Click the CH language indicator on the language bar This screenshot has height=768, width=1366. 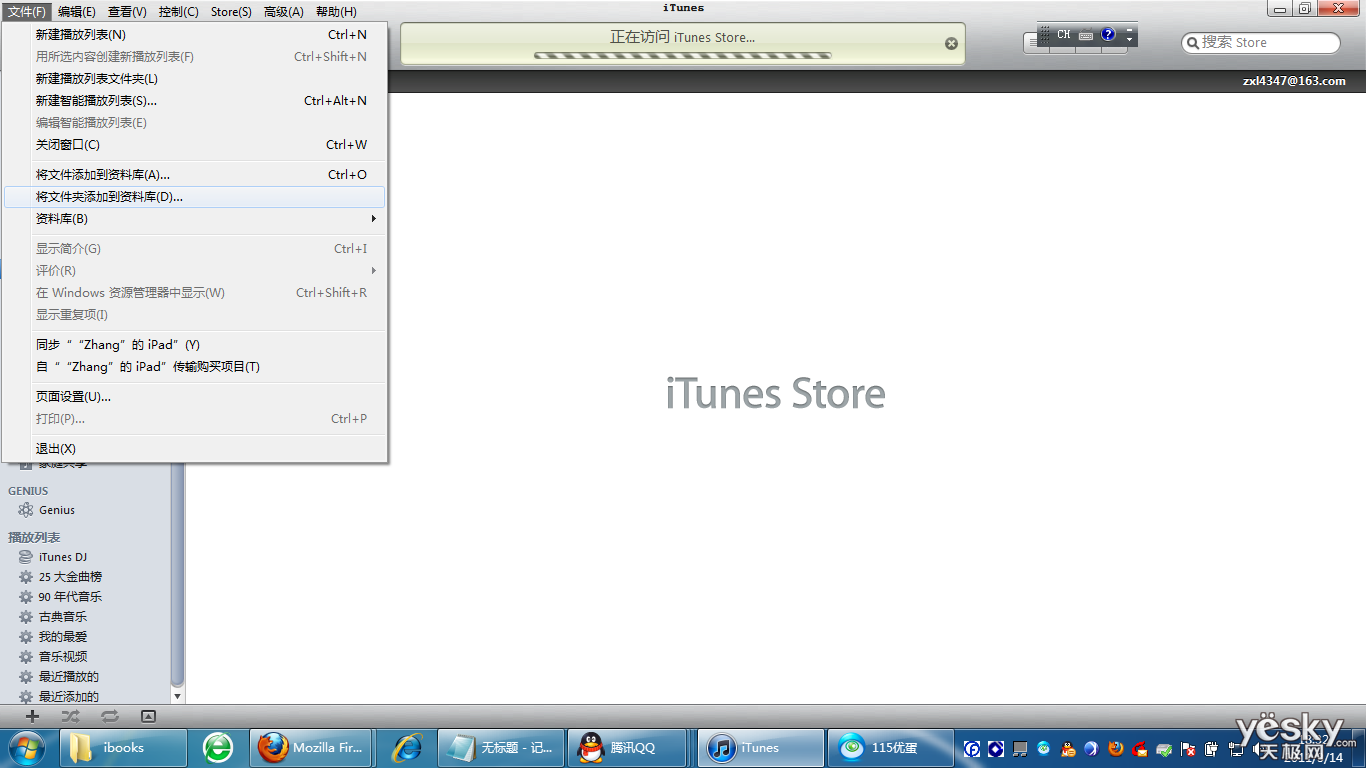(x=1064, y=34)
